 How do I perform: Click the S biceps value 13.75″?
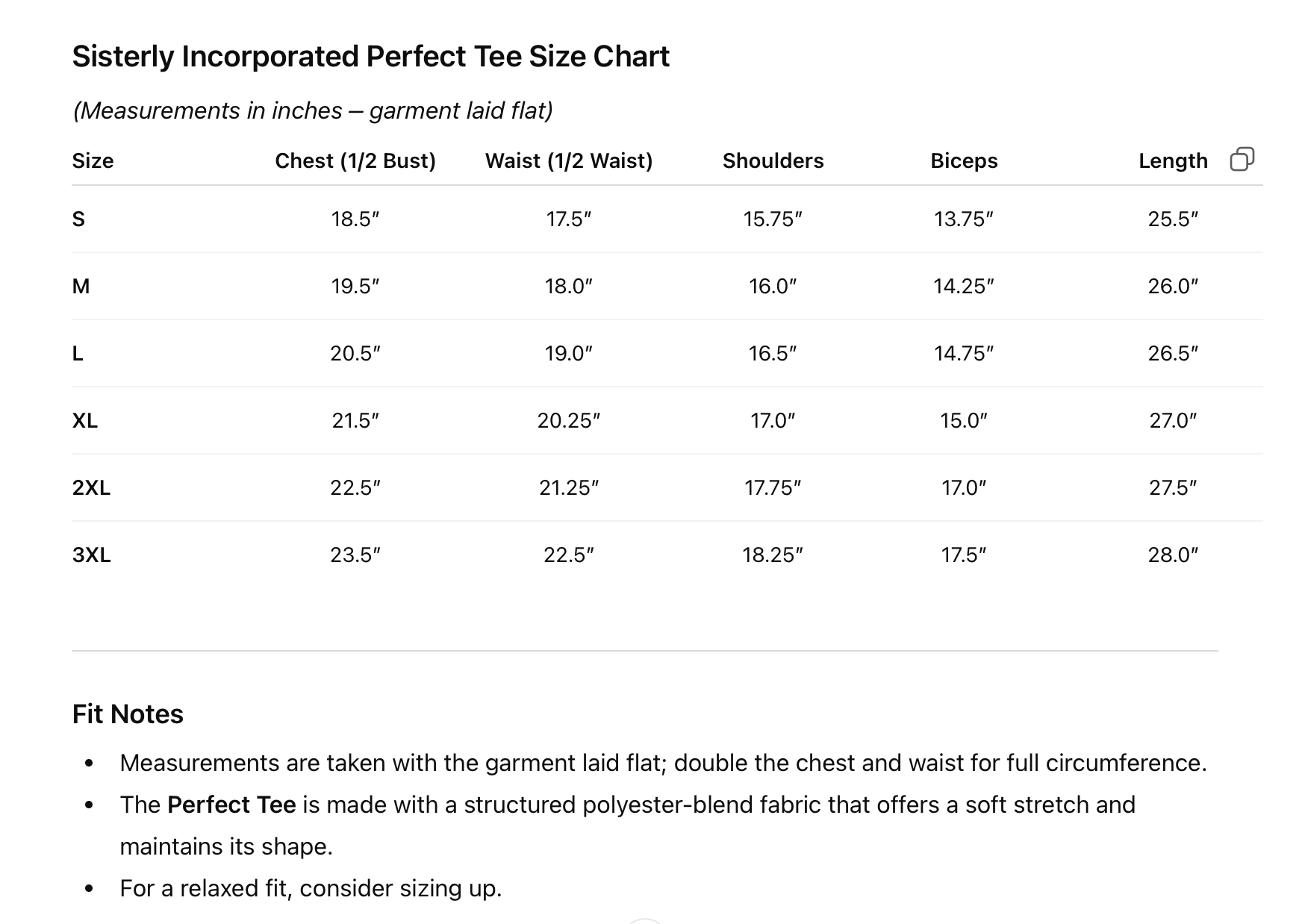(964, 219)
